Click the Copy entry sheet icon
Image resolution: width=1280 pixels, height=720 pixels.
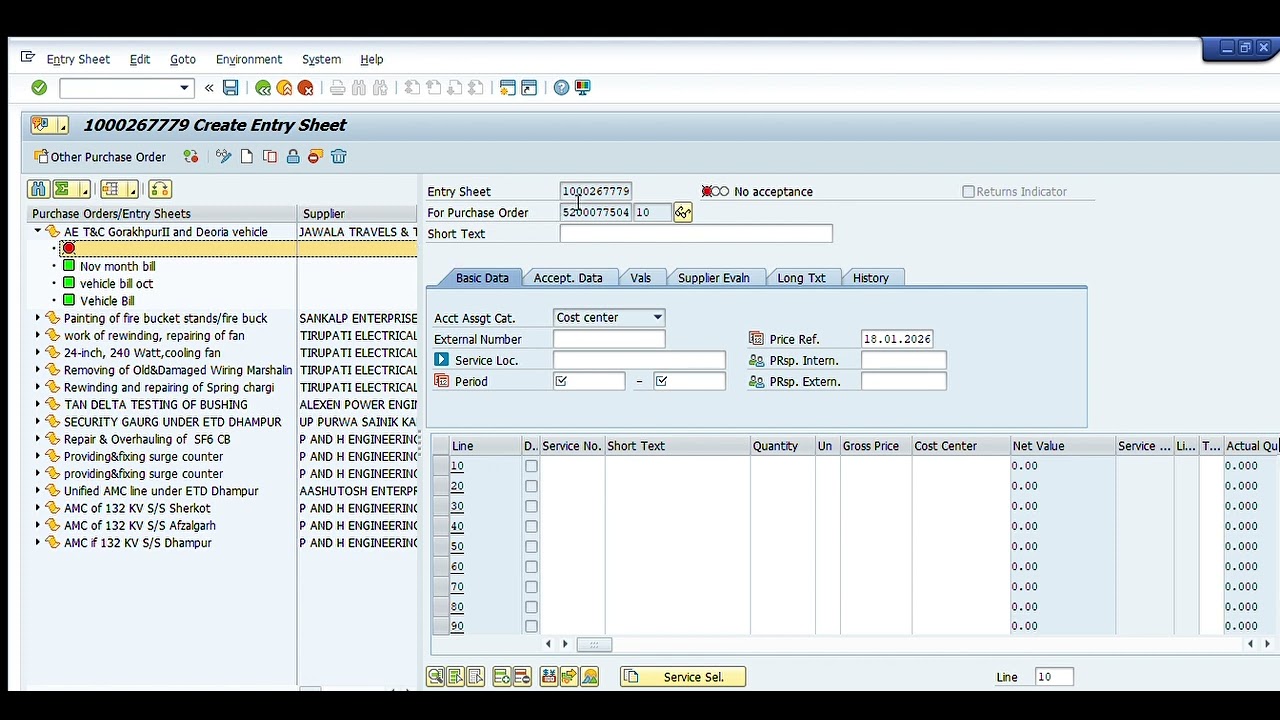coord(270,156)
